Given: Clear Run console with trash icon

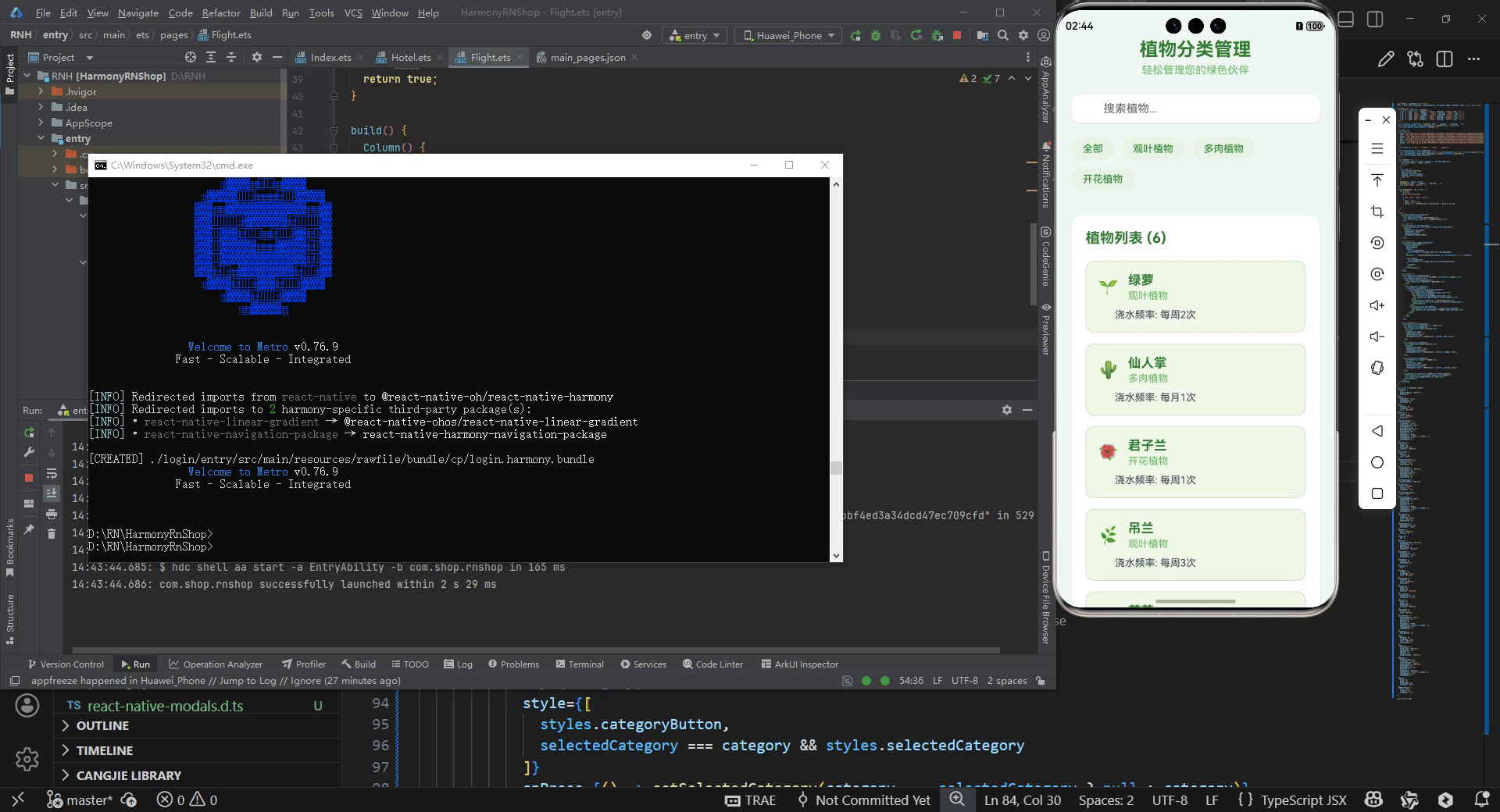Looking at the screenshot, I should (52, 533).
